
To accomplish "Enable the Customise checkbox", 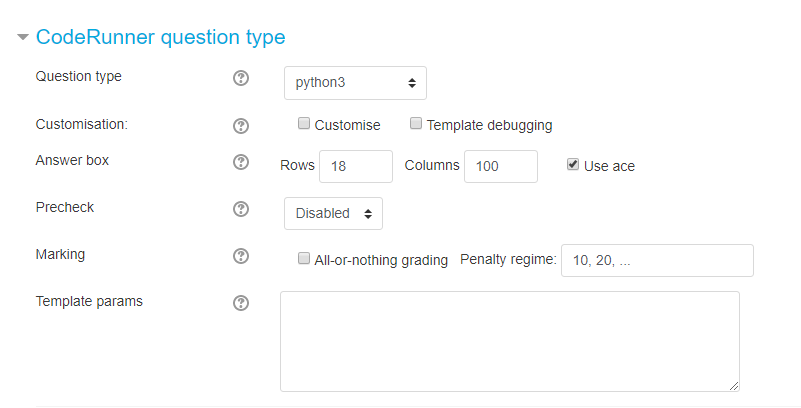I will [x=304, y=123].
